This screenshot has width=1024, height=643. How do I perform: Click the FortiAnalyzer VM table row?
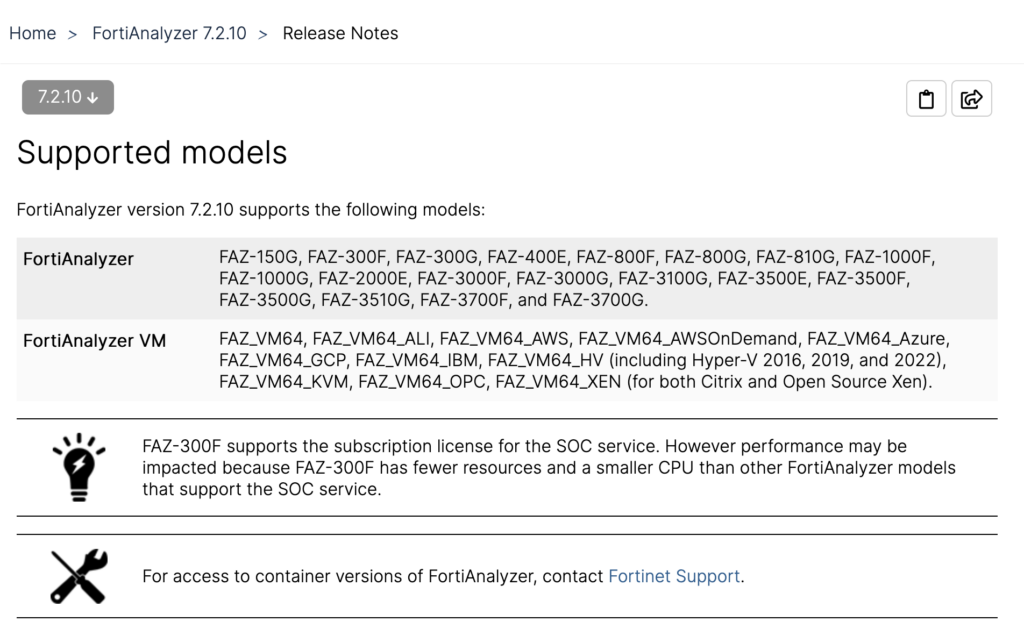pyautogui.click(x=94, y=340)
